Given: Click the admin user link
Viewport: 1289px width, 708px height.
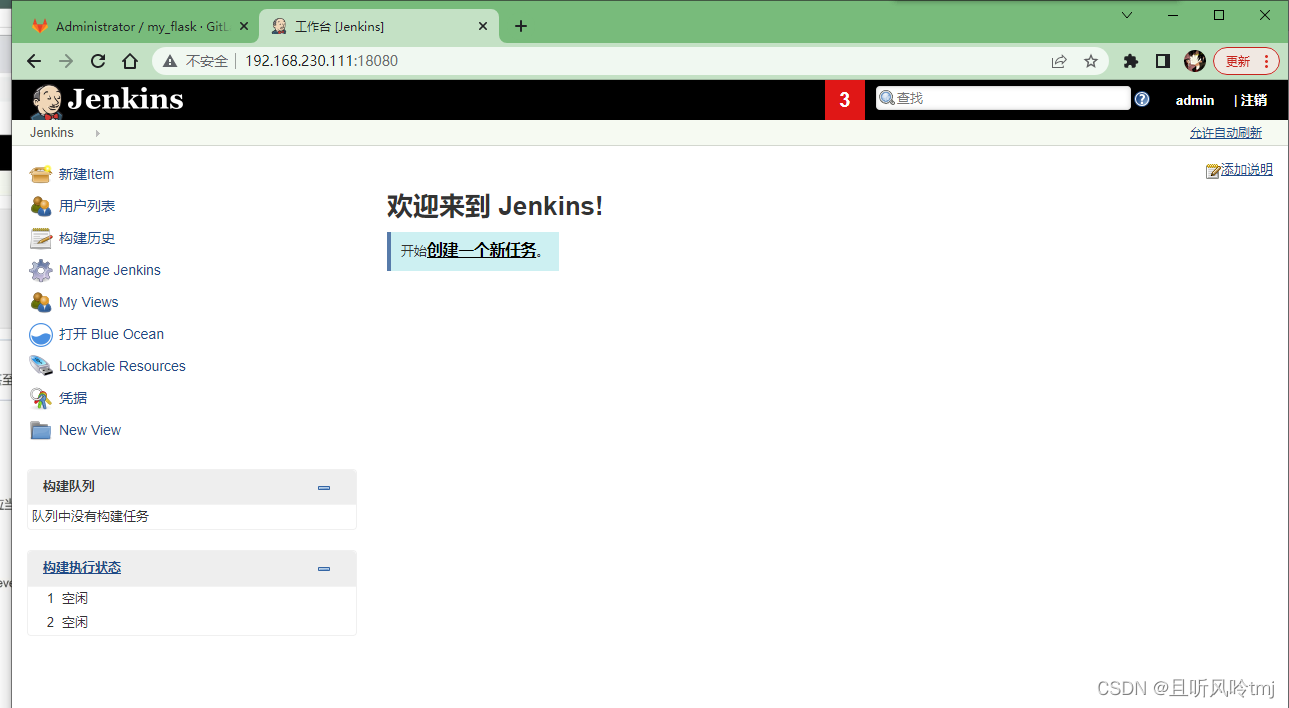Looking at the screenshot, I should pyautogui.click(x=1195, y=100).
